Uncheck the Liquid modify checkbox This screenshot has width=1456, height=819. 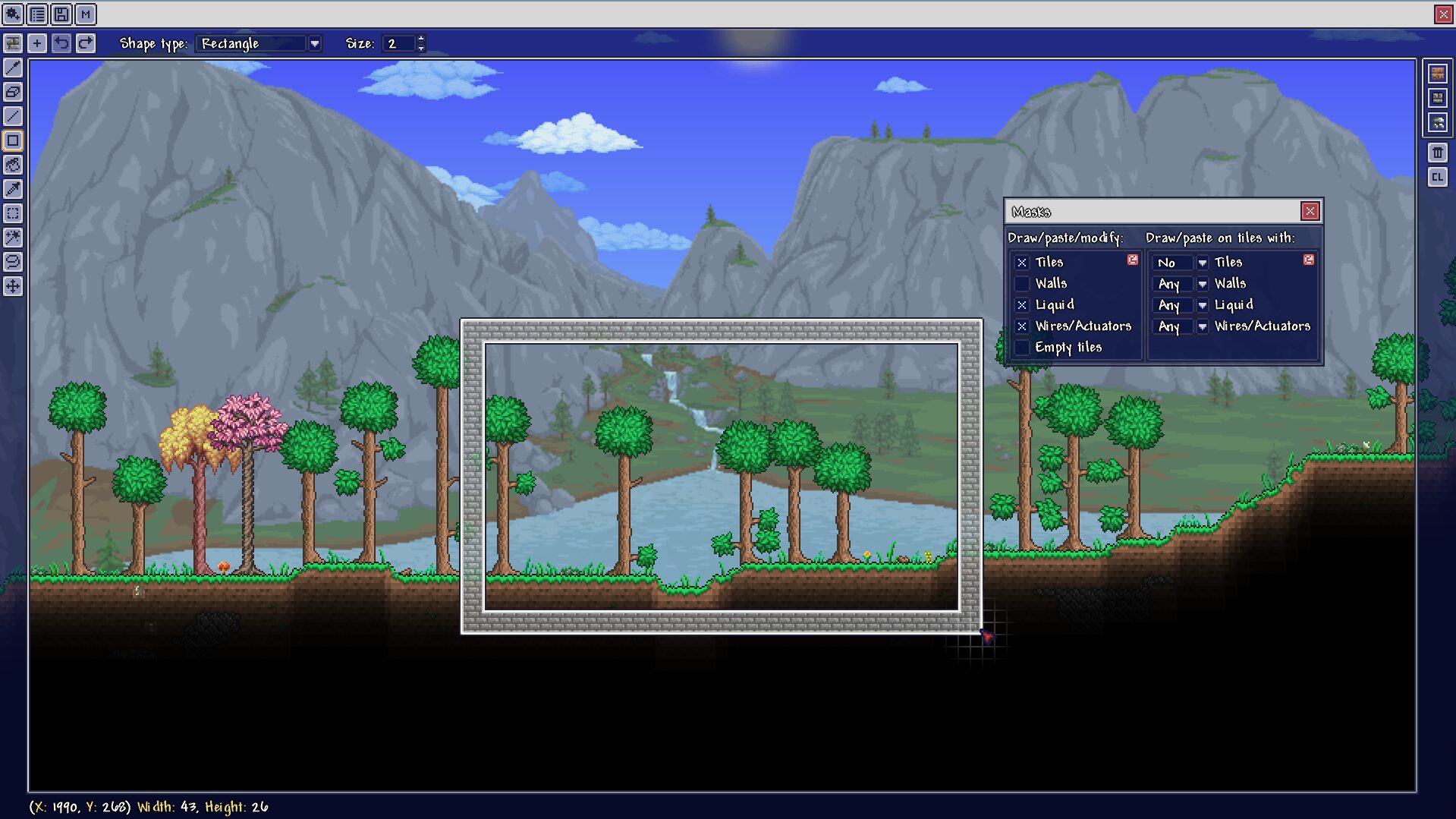click(x=1022, y=305)
